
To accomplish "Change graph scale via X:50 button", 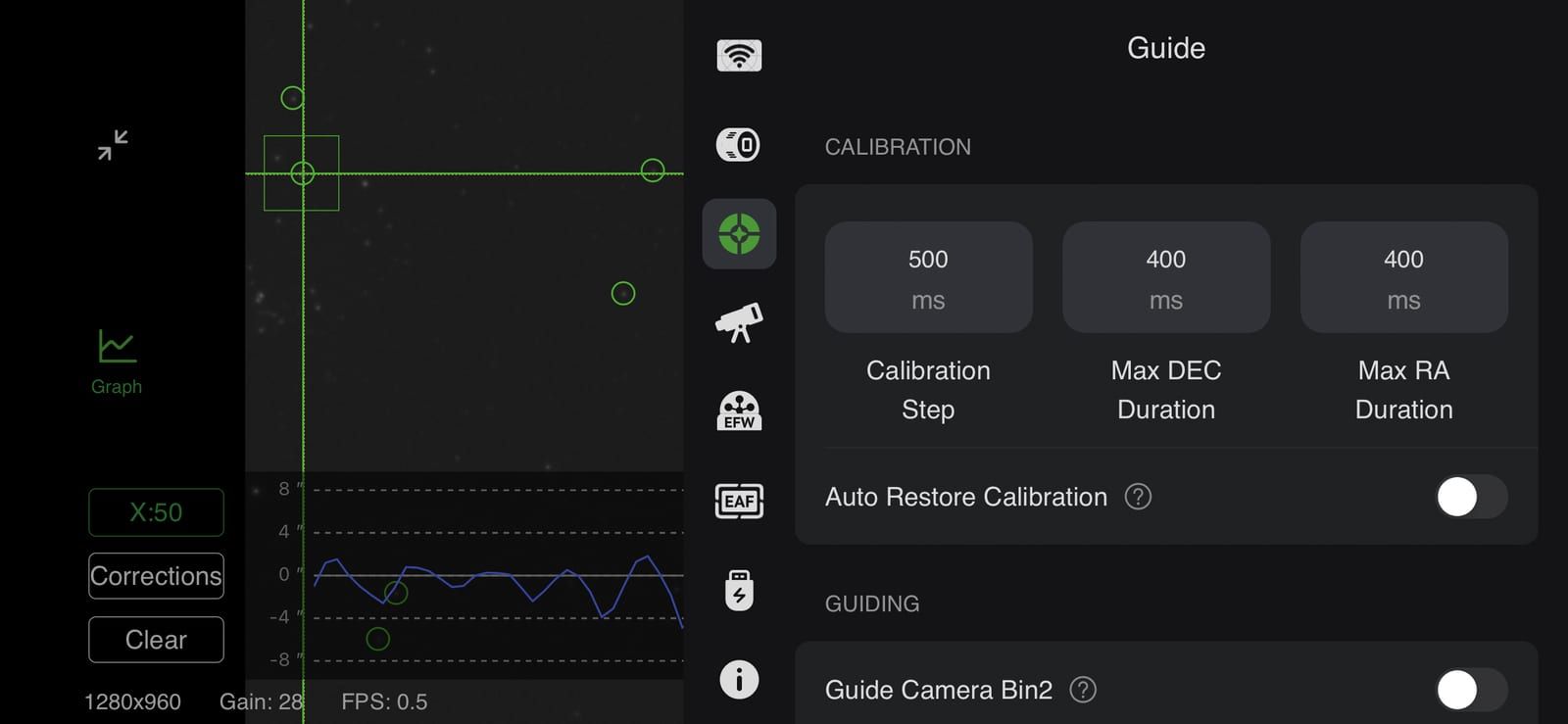I will (x=156, y=512).
